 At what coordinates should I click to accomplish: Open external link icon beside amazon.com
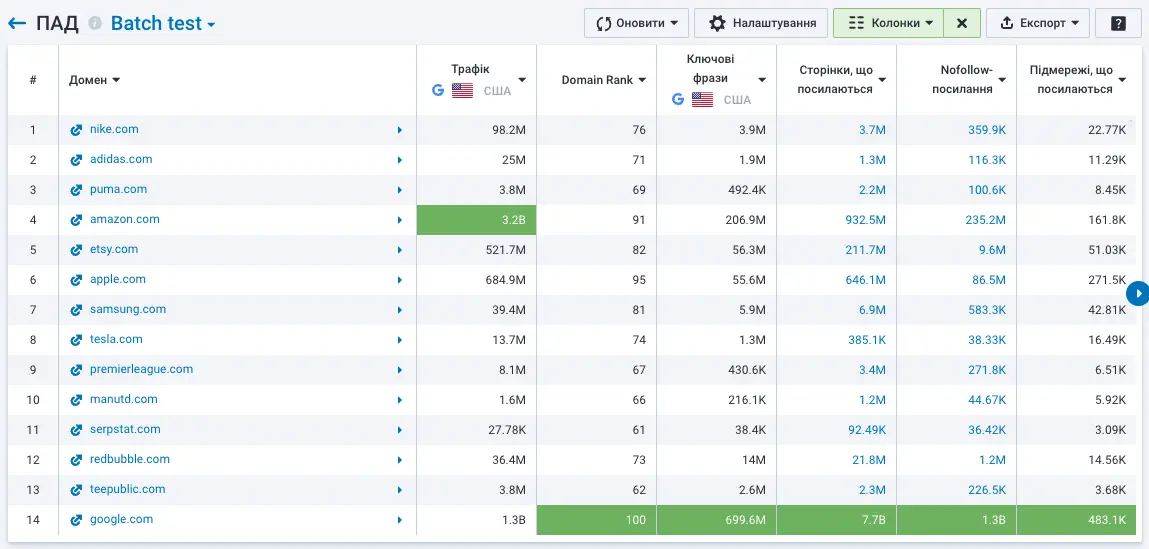click(x=76, y=220)
